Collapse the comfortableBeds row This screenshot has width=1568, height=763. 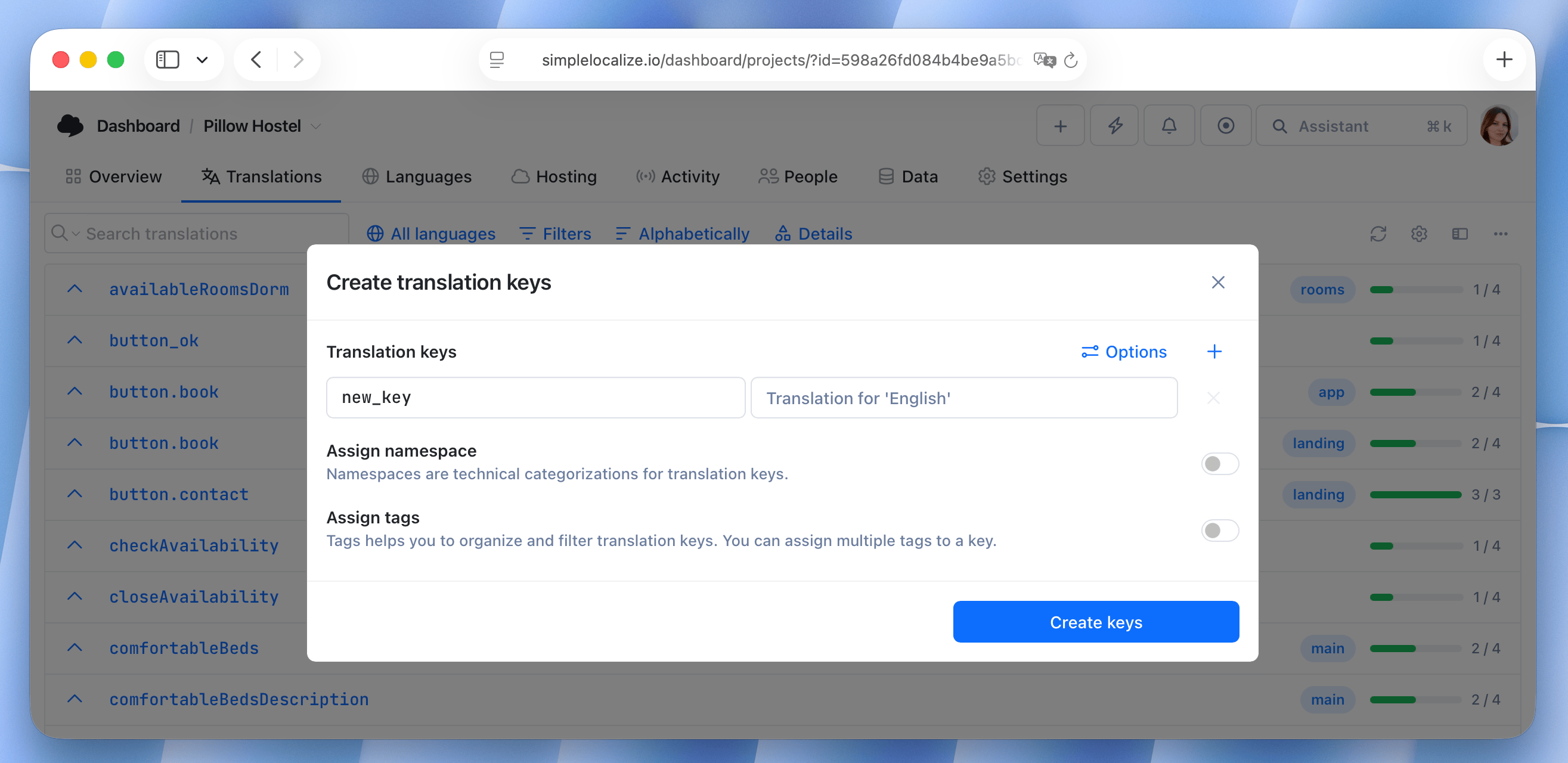[75, 647]
